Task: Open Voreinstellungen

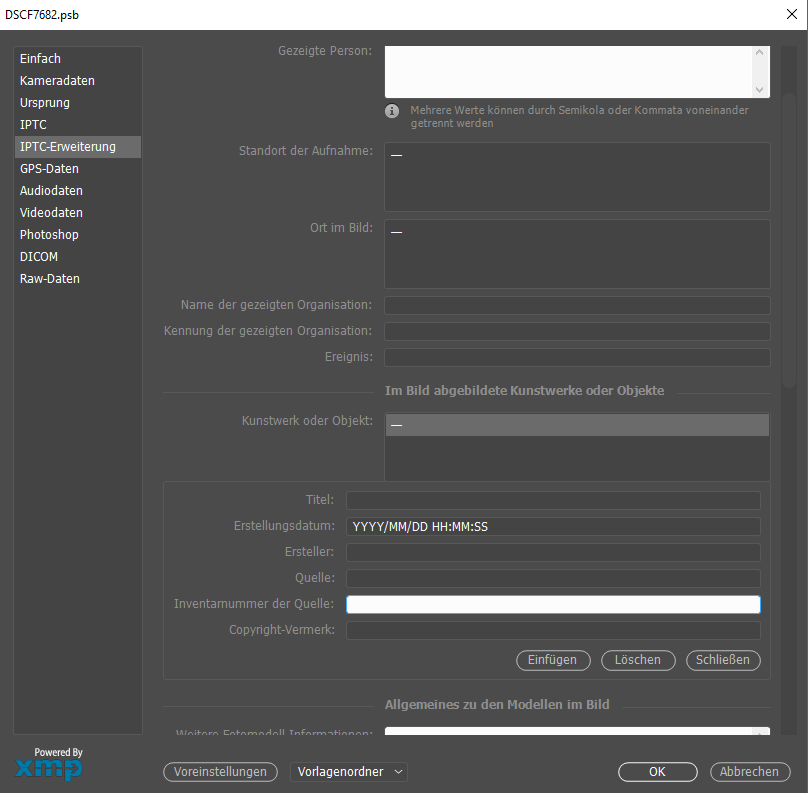Action: tap(220, 772)
